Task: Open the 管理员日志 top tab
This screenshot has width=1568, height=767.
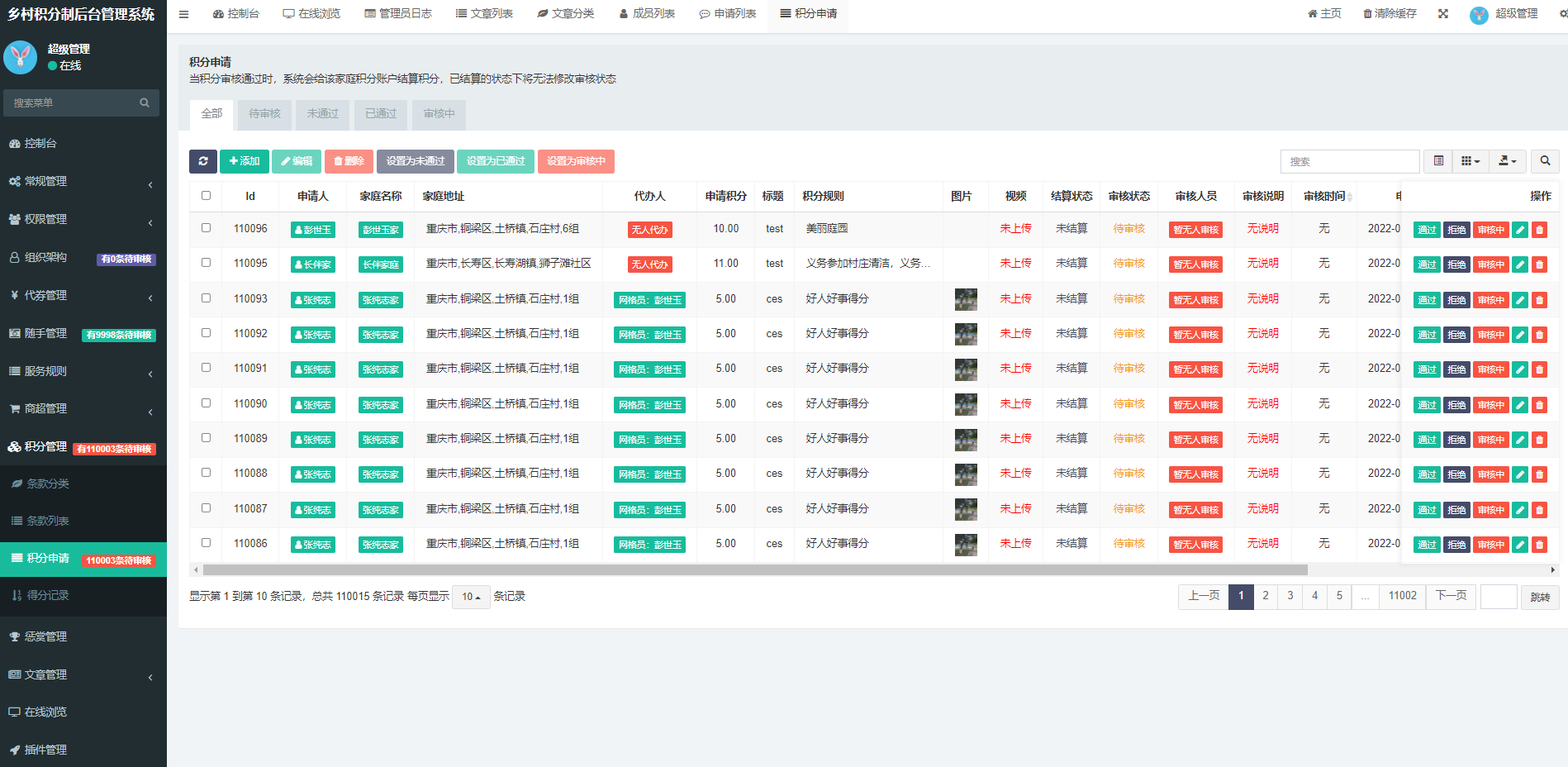Action: 398,14
